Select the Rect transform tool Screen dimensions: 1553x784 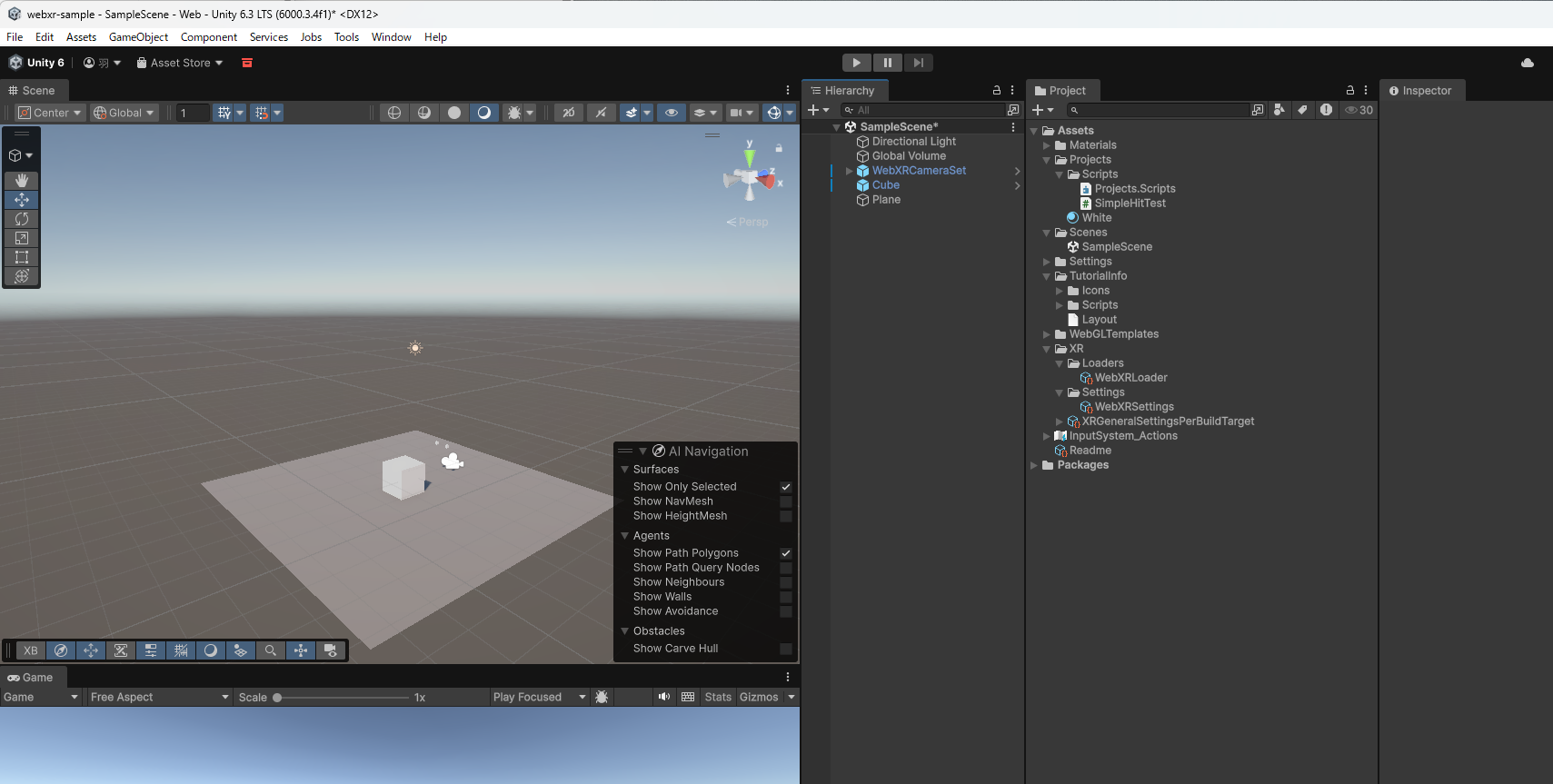click(22, 257)
